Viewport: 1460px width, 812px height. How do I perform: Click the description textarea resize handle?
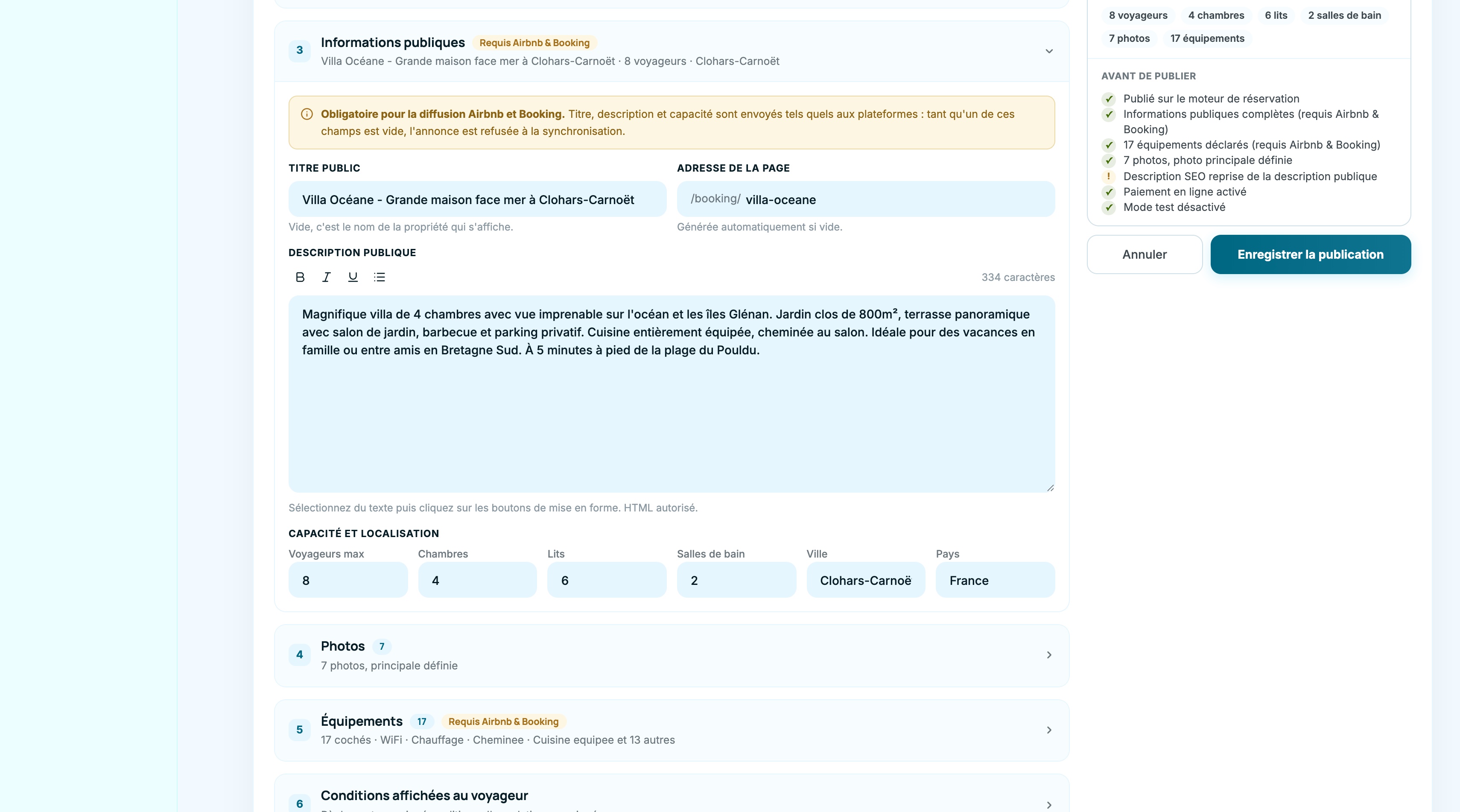pyautogui.click(x=1050, y=487)
